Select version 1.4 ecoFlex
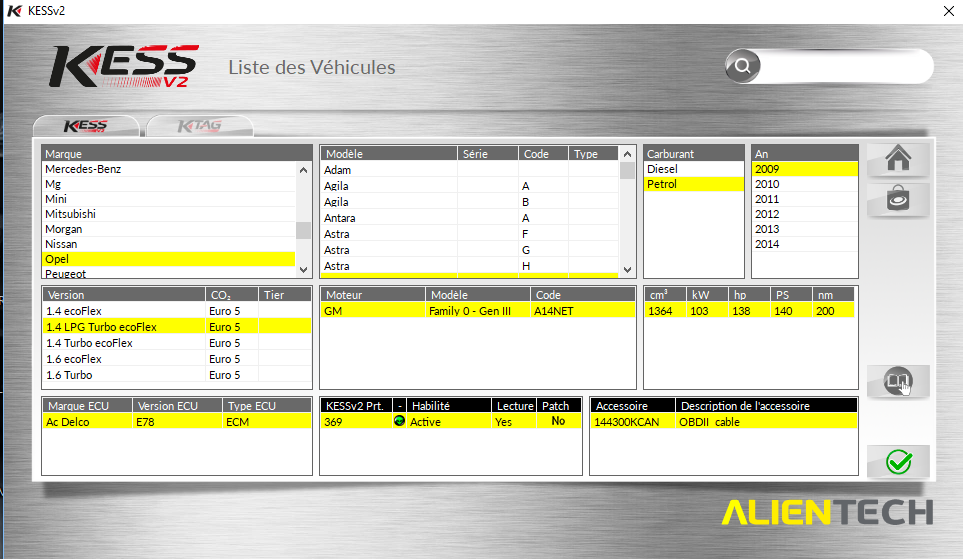Viewport: 963px width, 559px height. (x=177, y=311)
